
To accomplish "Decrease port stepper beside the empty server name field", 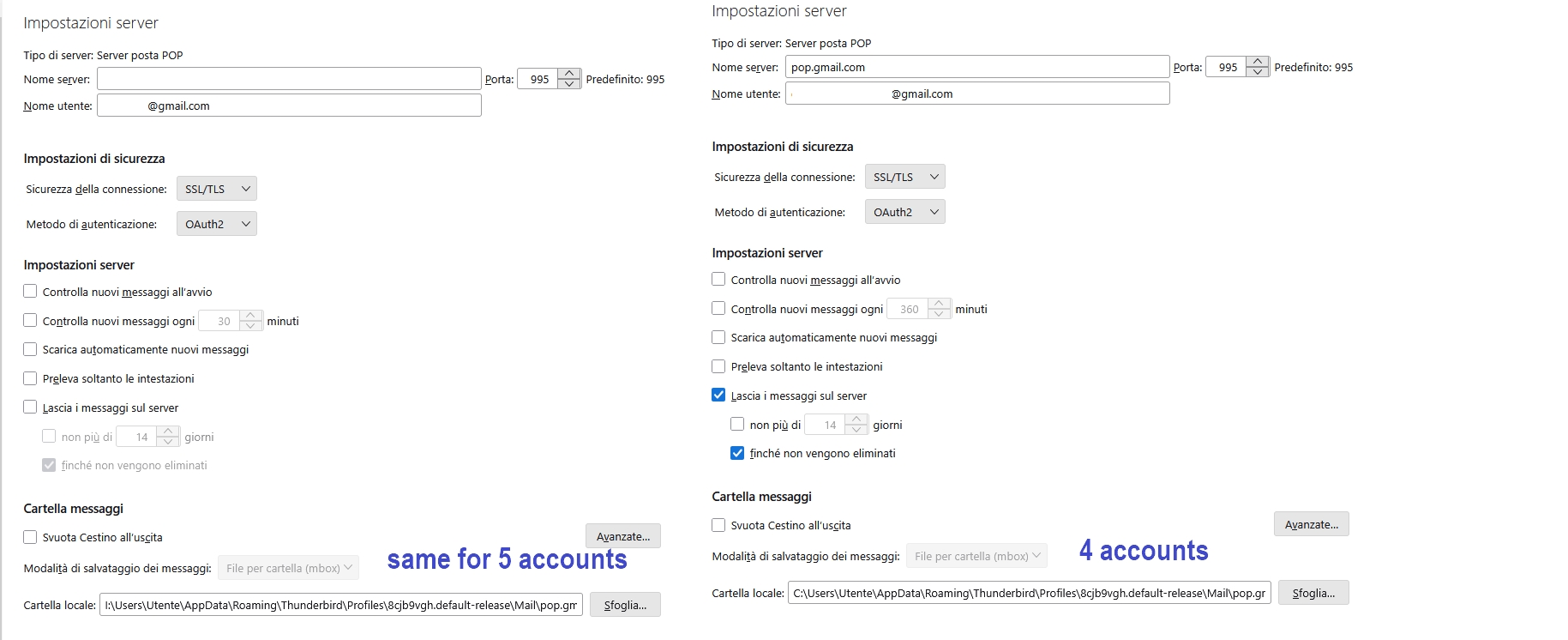I will point(569,84).
